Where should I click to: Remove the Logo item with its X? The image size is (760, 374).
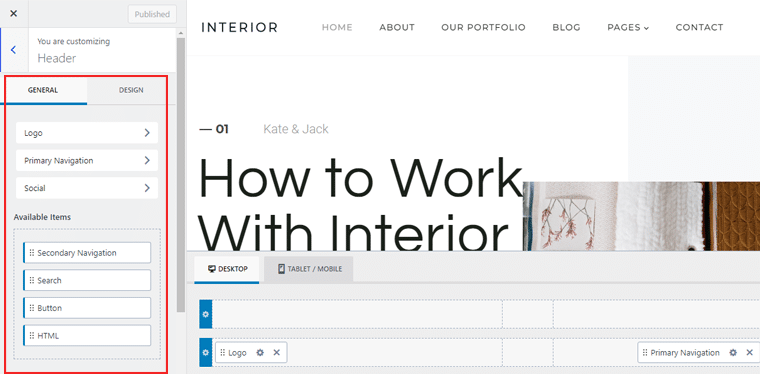pyautogui.click(x=277, y=353)
